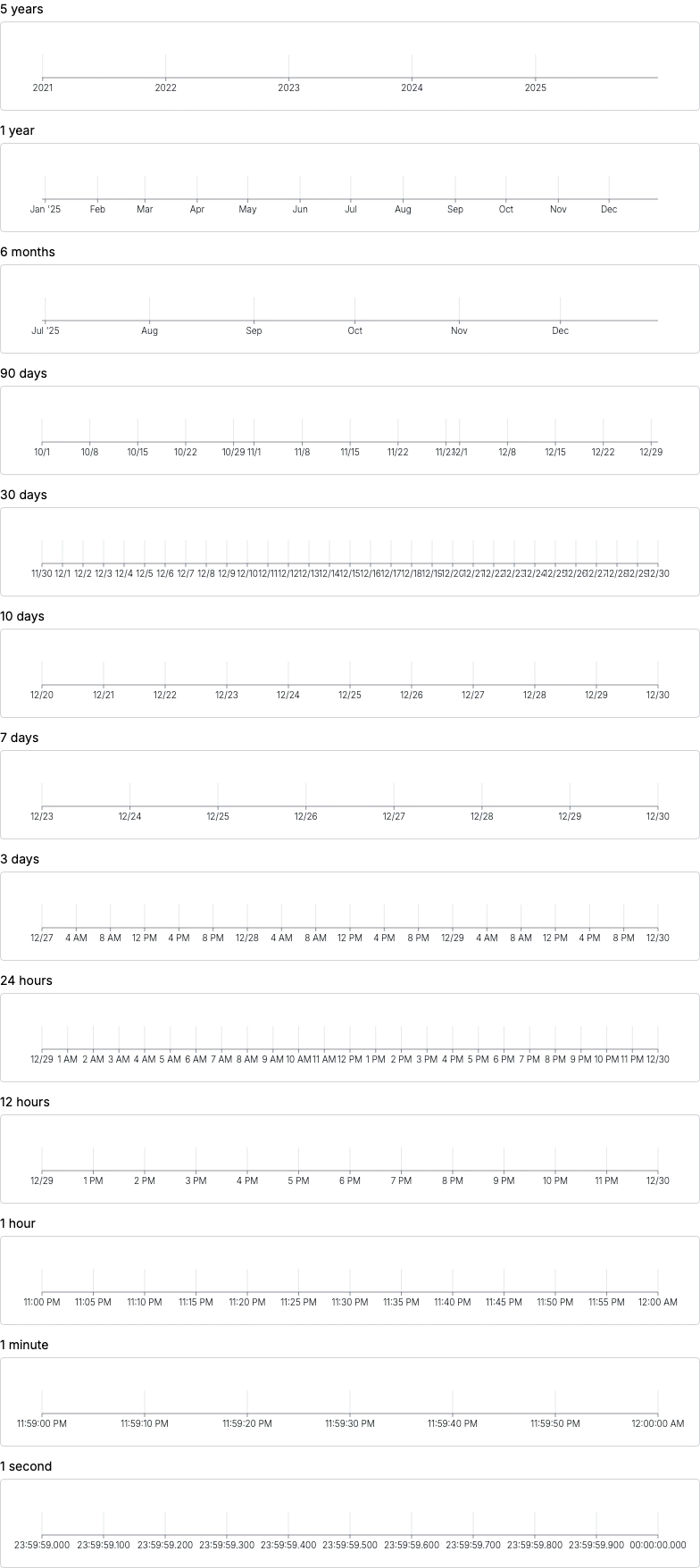Click the 10/8 axis label
Image resolution: width=700 pixels, height=1568 pixels.
(89, 452)
